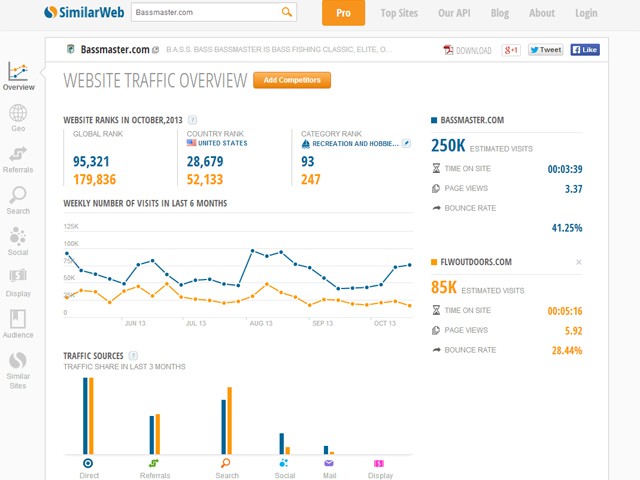Click the 250K estimated visits value
Image resolution: width=640 pixels, height=480 pixels.
pos(448,145)
